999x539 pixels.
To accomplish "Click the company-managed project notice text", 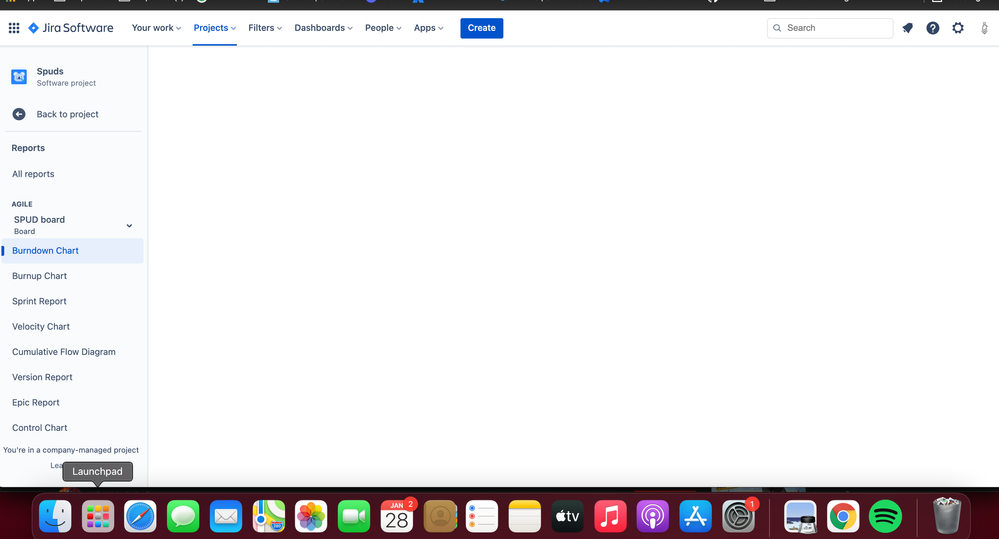I will (71, 450).
